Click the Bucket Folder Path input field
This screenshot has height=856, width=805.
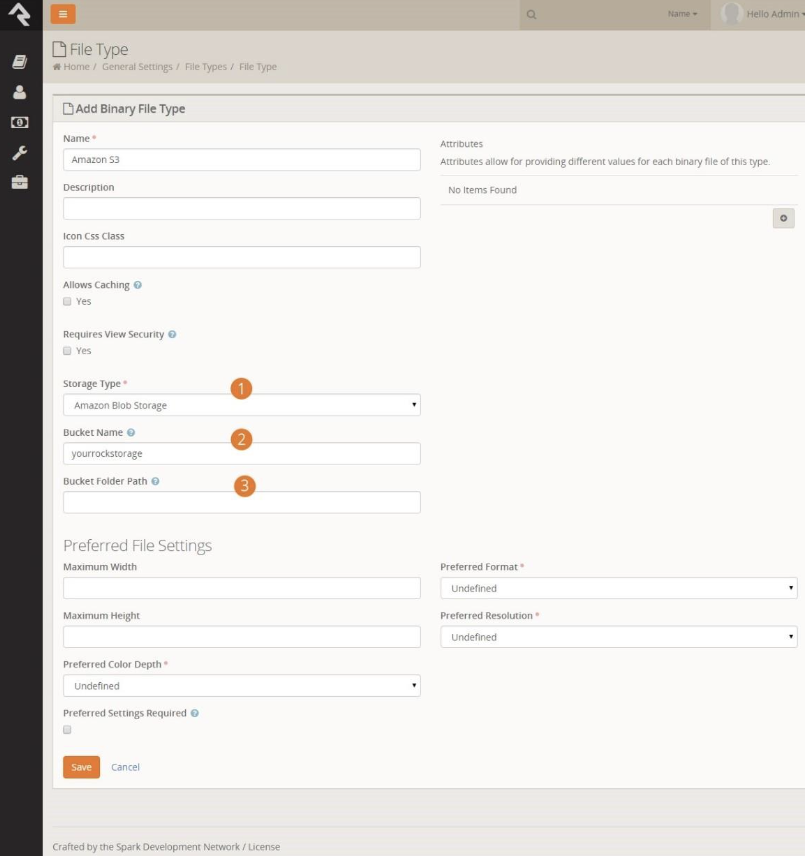[241, 502]
